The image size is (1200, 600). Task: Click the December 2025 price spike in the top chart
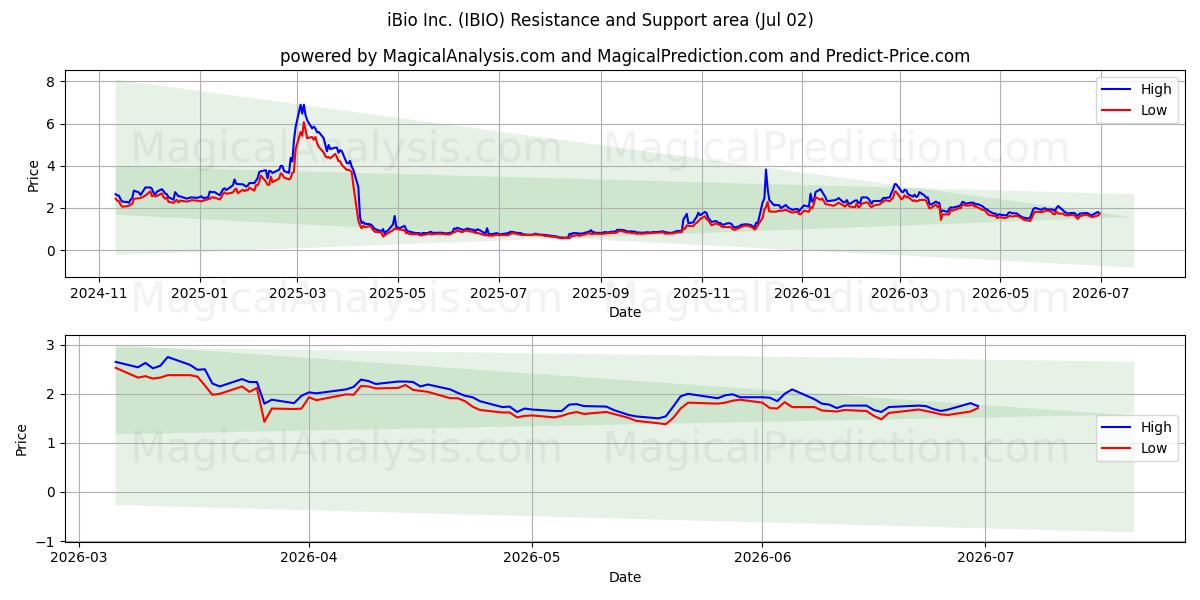pos(766,170)
